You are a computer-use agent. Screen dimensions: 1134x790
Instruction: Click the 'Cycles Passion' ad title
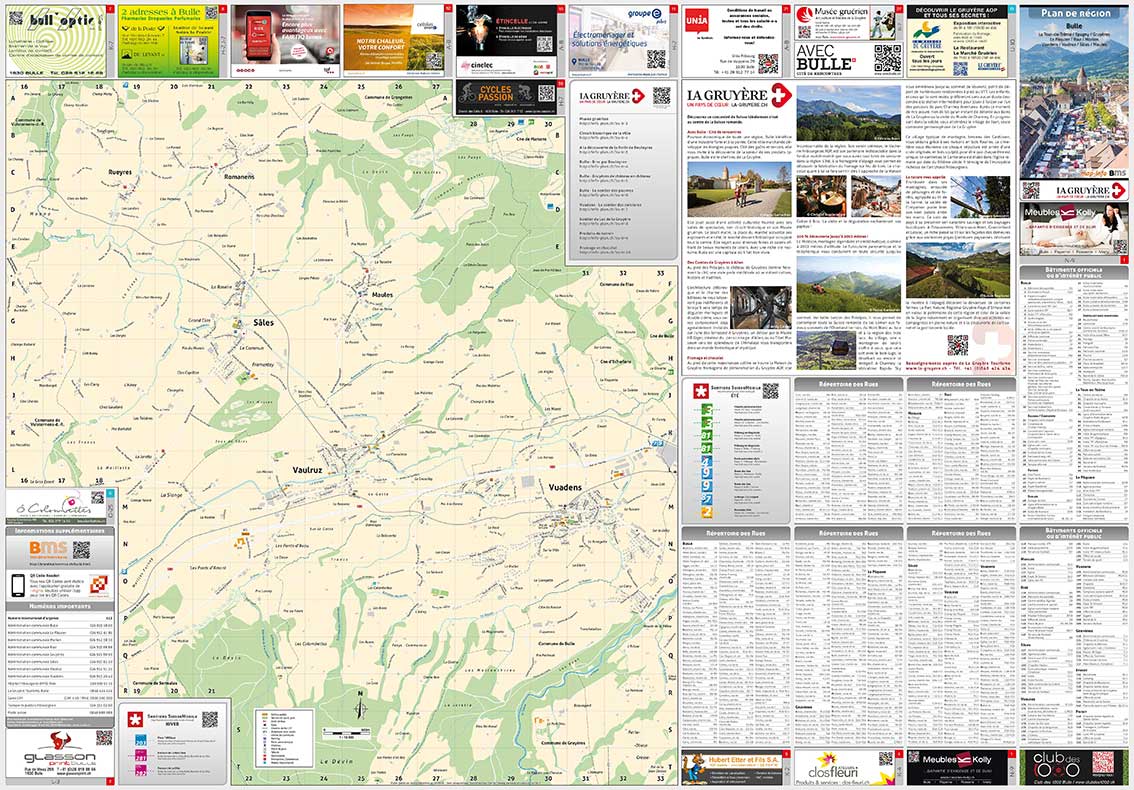[x=495, y=93]
